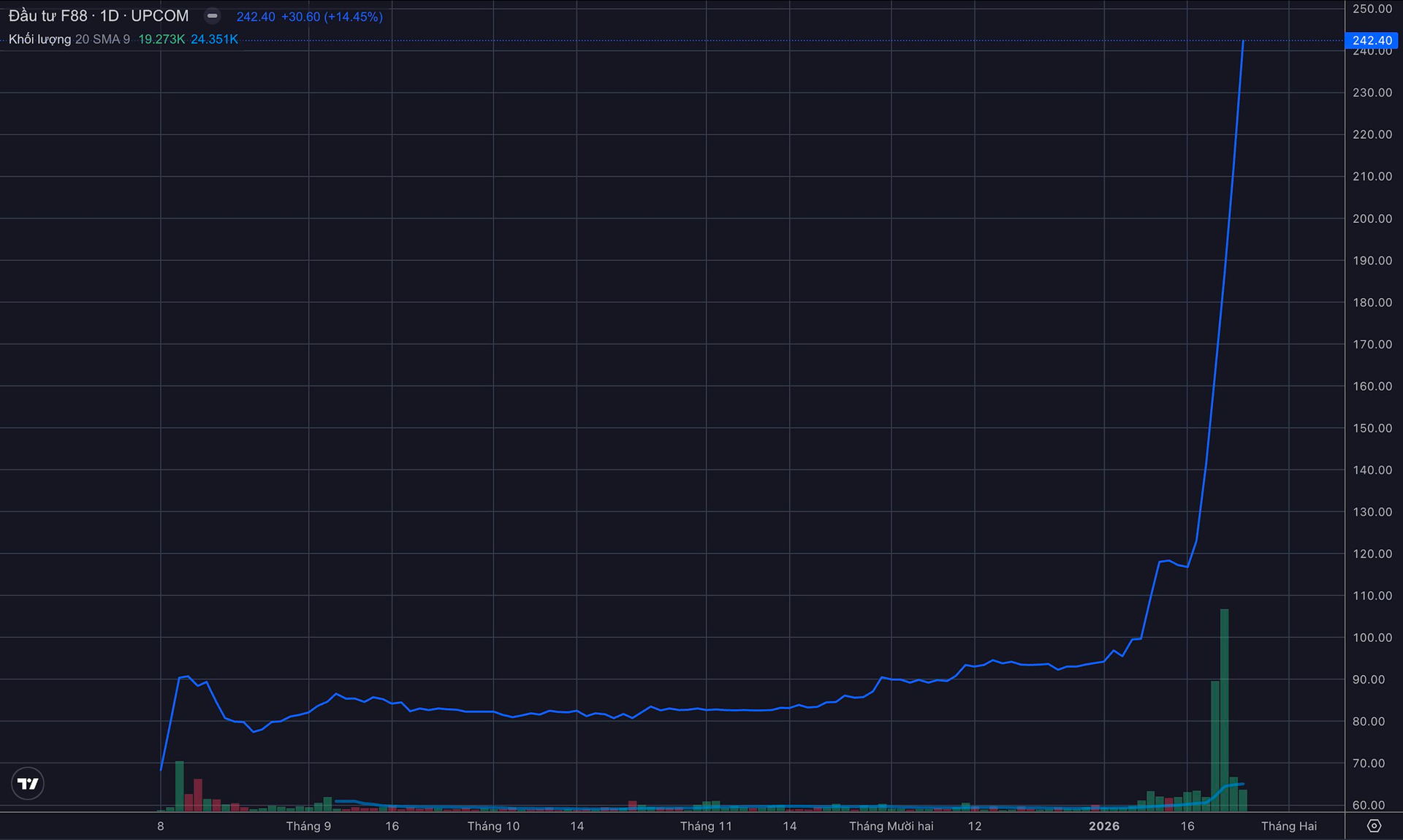This screenshot has width=1403, height=840.
Task: Click the Đầu tư F88 symbol title
Action: 48,16
